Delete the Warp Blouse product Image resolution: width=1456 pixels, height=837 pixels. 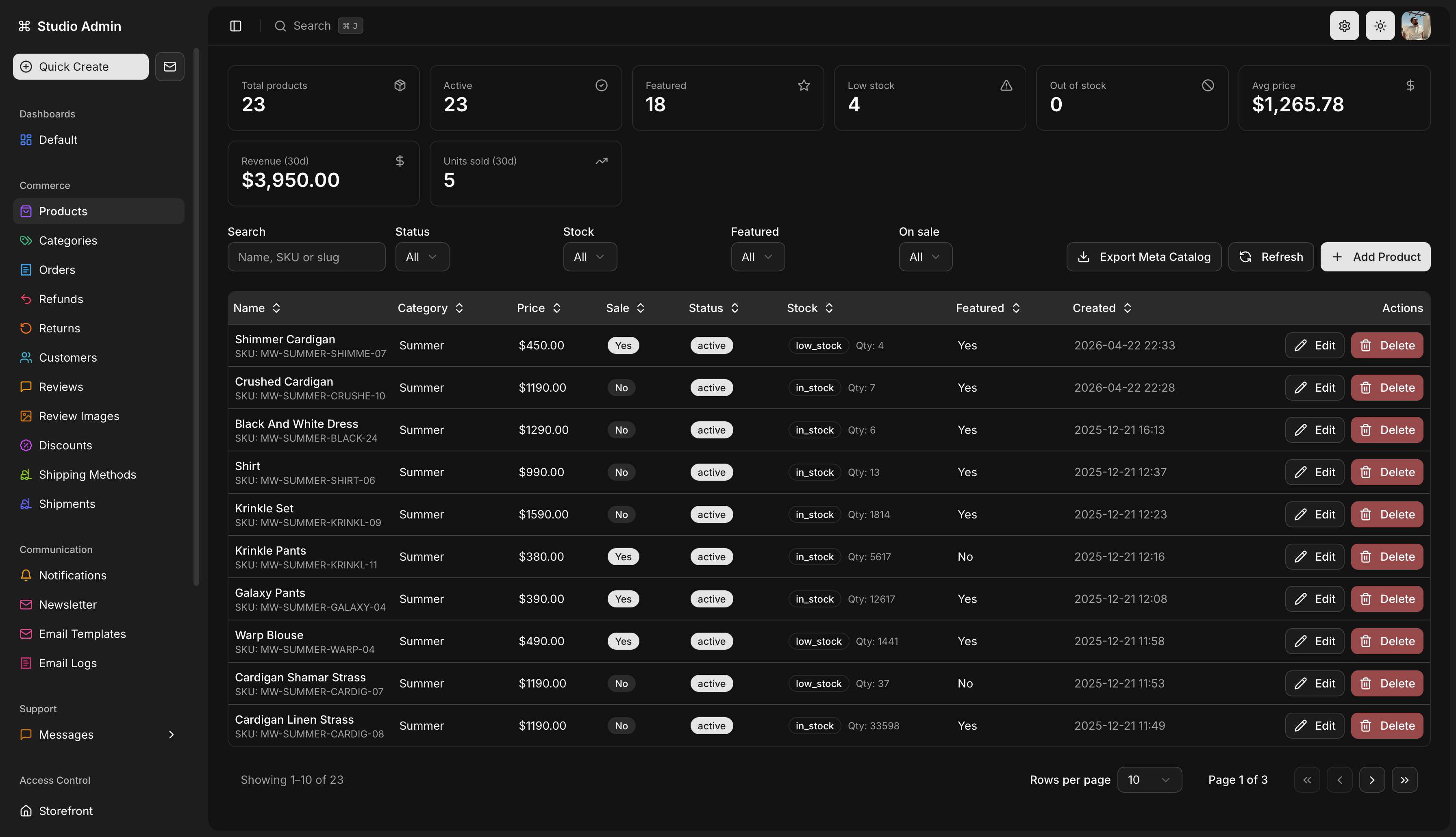pyautogui.click(x=1387, y=641)
